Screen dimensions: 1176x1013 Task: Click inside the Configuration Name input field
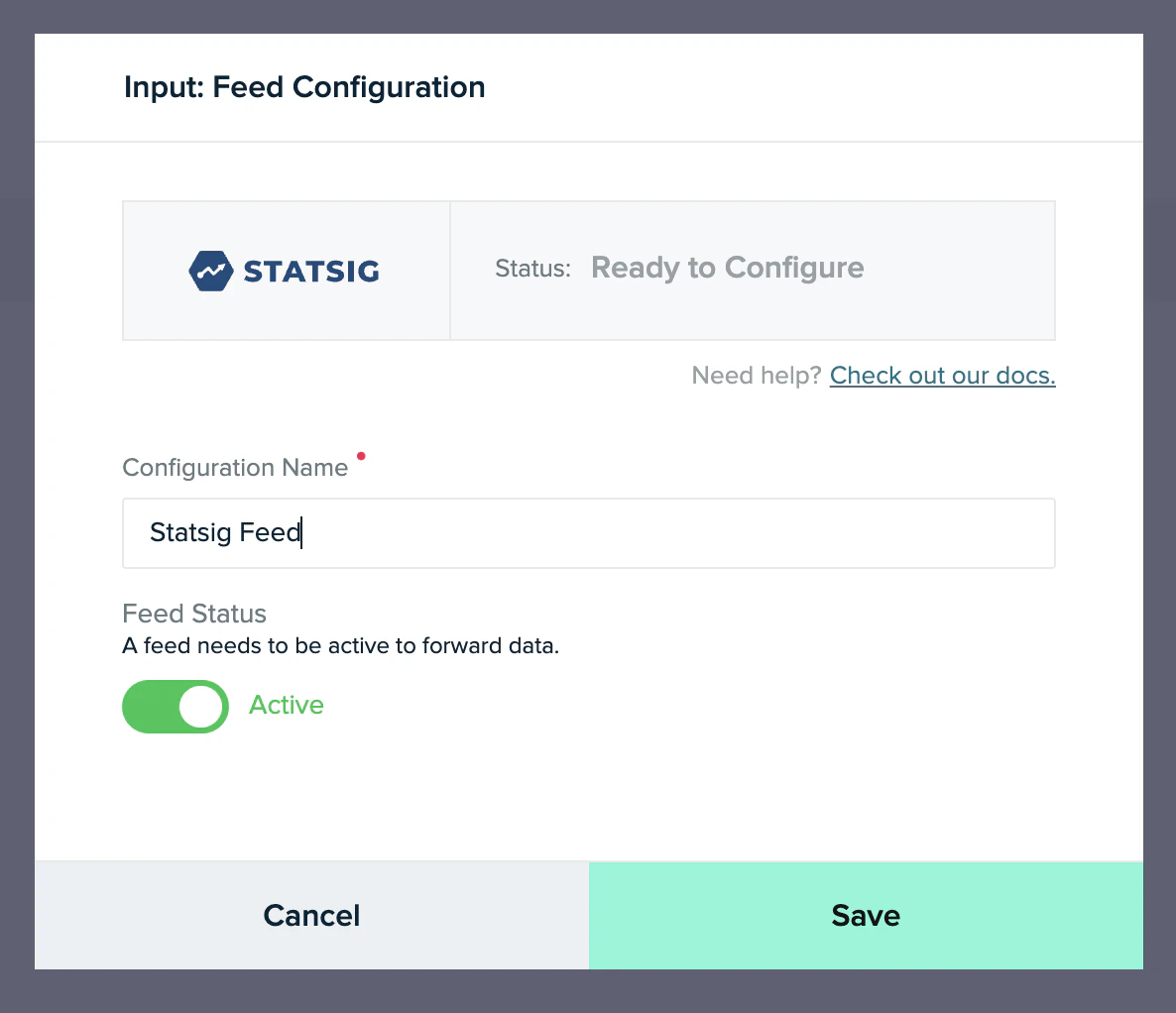point(588,533)
